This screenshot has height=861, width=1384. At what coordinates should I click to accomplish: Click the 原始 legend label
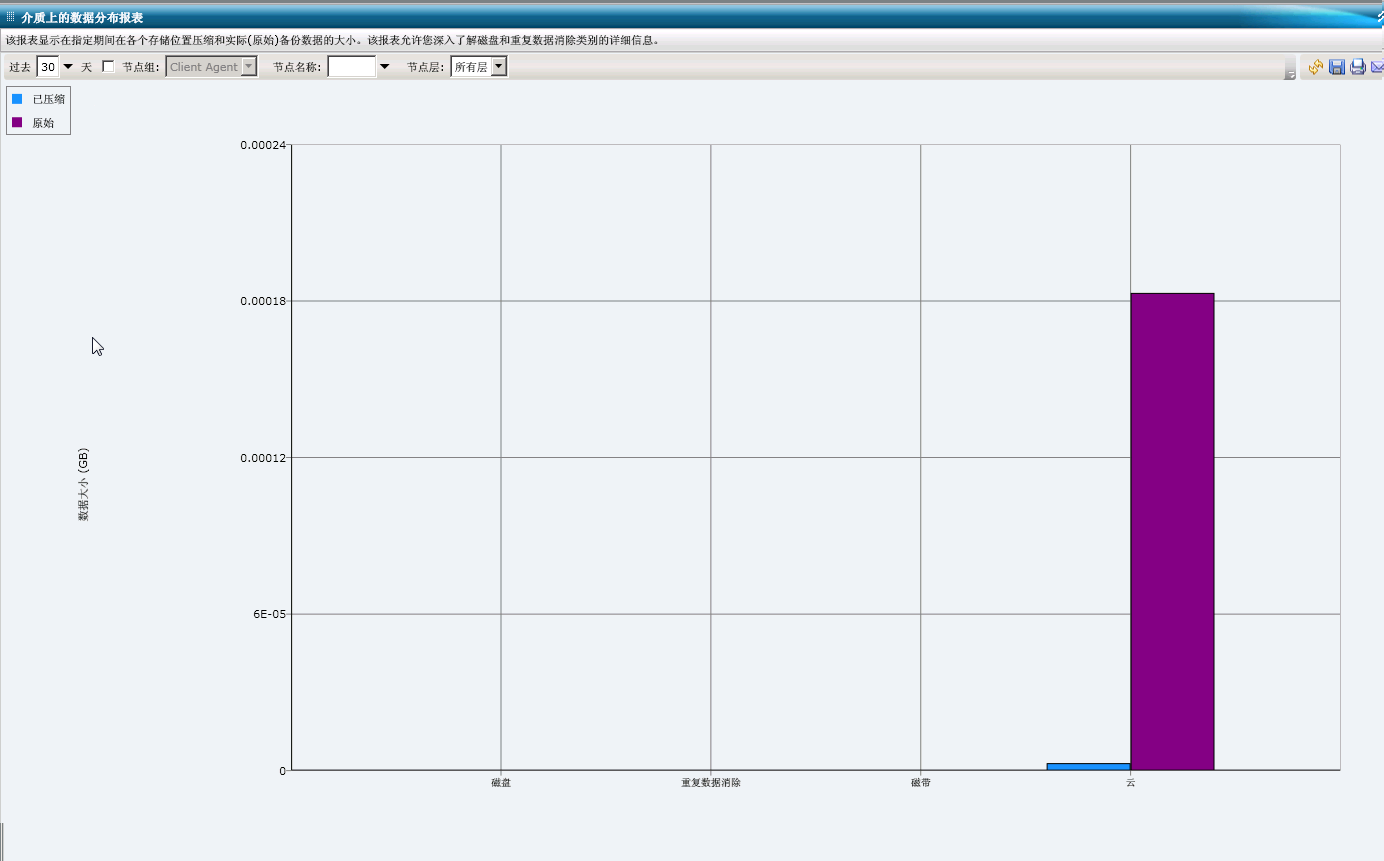44,123
